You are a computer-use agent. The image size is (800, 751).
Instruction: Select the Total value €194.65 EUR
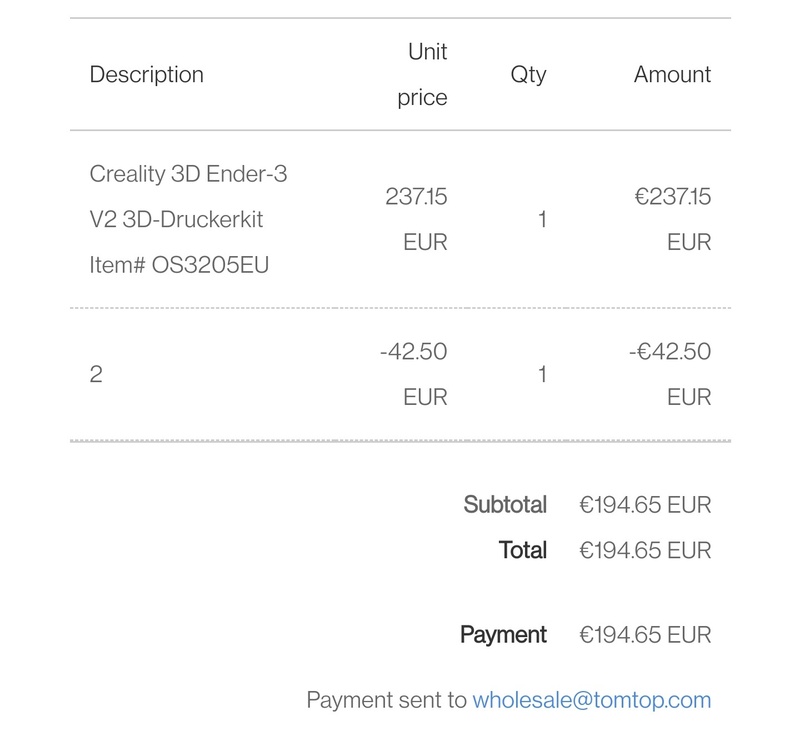pos(645,550)
